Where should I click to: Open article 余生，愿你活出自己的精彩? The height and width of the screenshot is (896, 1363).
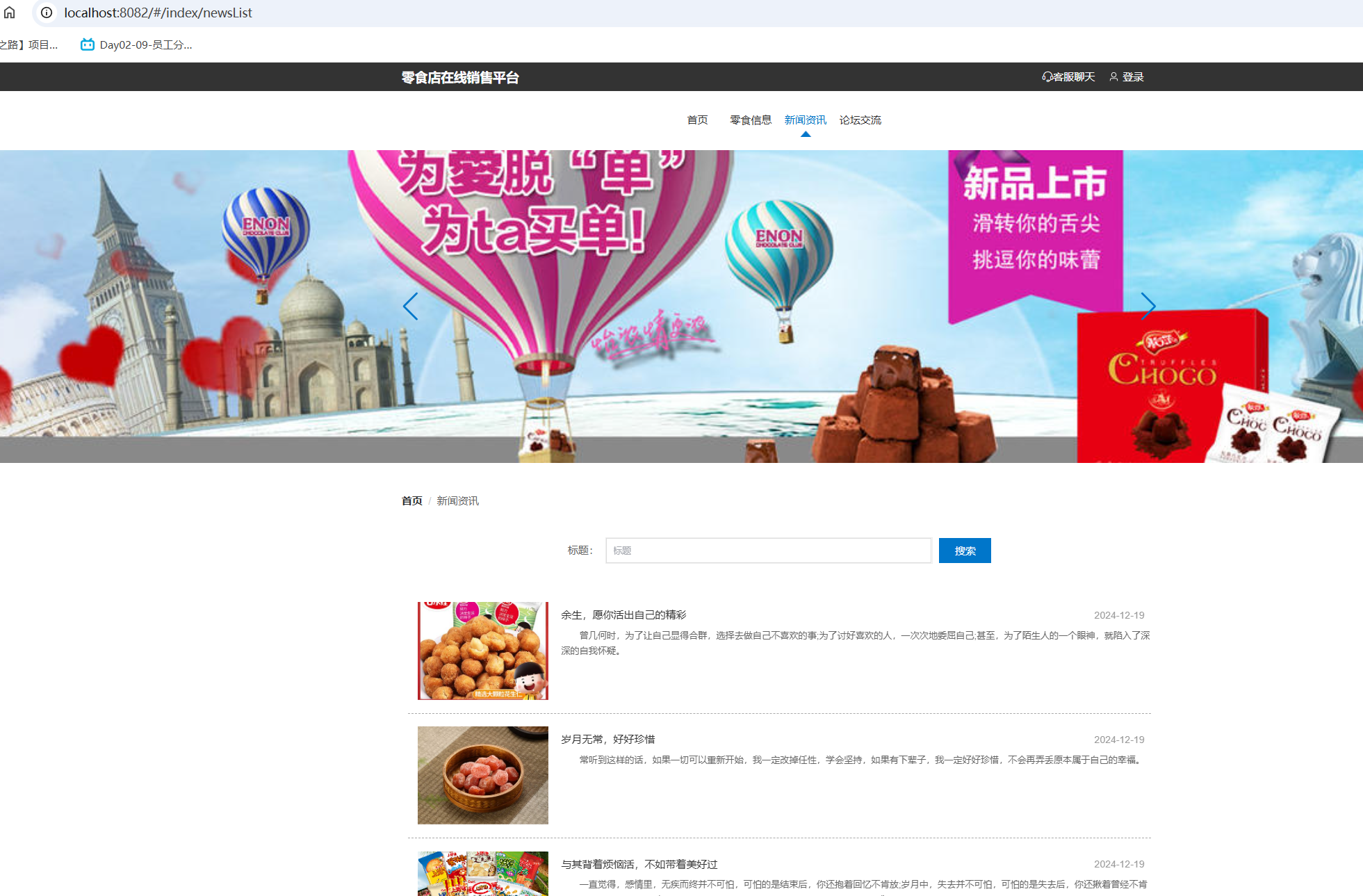pyautogui.click(x=623, y=615)
